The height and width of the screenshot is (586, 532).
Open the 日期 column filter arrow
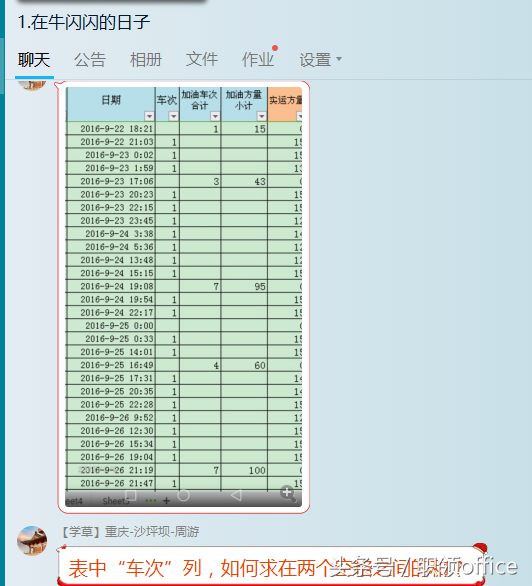[x=149, y=116]
